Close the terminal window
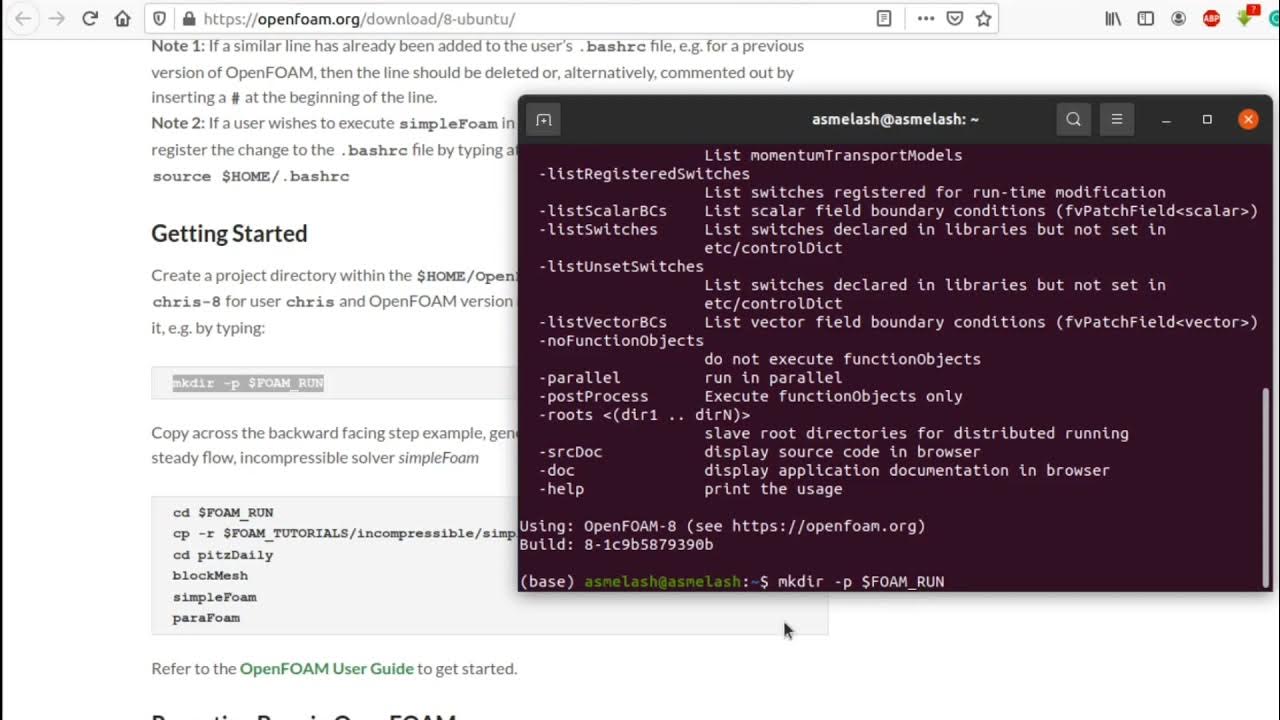Image resolution: width=1280 pixels, height=720 pixels. pyautogui.click(x=1248, y=119)
